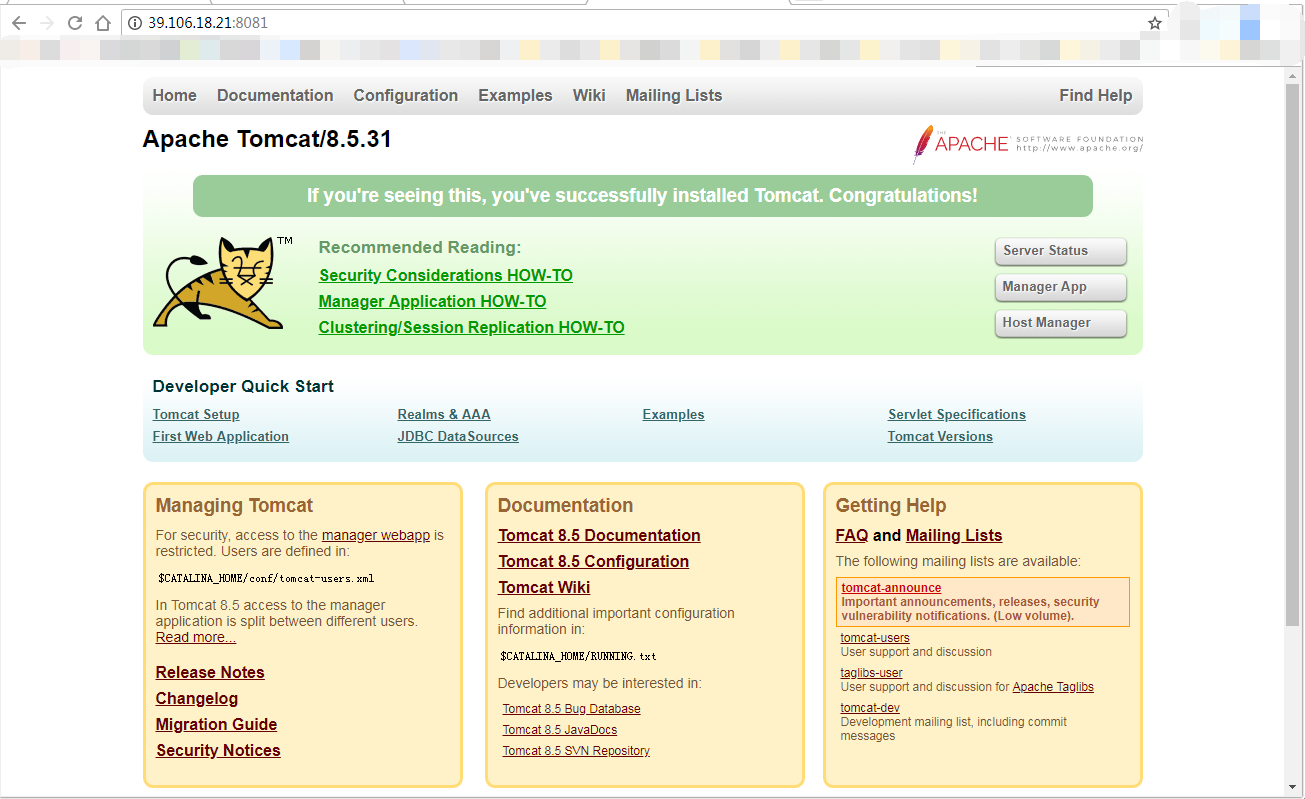Open the Home menu item
The height and width of the screenshot is (799, 1305).
coord(174,96)
